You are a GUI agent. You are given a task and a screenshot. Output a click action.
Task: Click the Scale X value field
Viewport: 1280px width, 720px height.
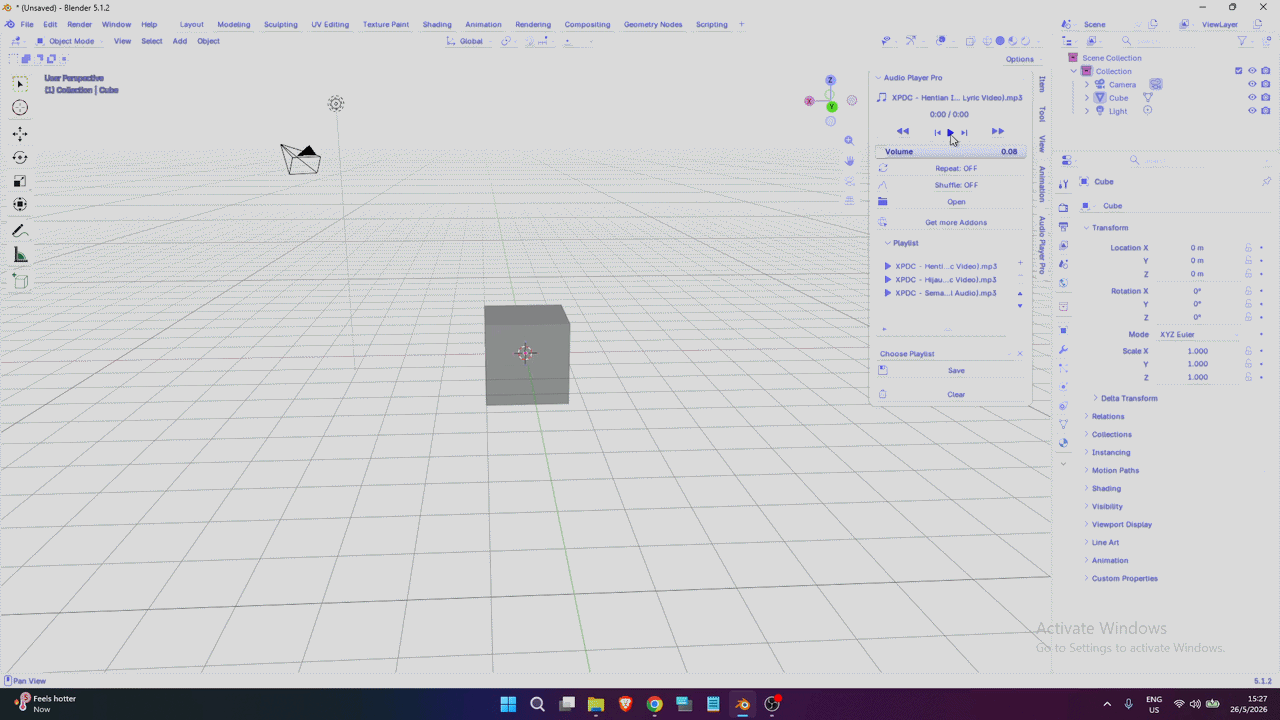click(x=1197, y=351)
